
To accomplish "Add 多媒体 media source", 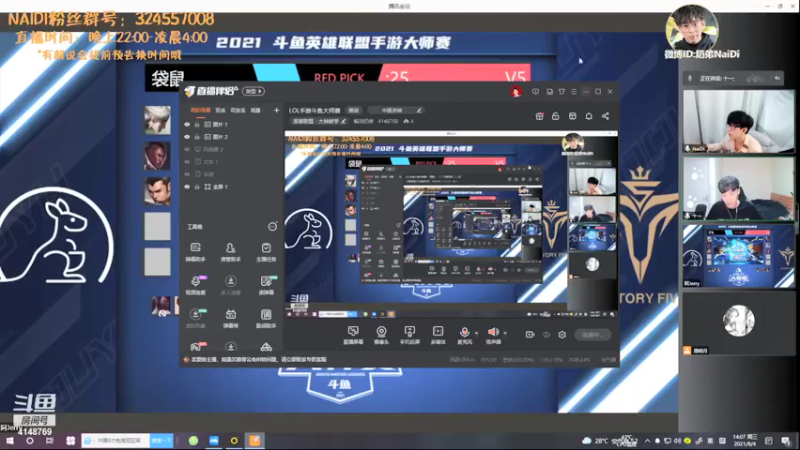I will pyautogui.click(x=438, y=335).
